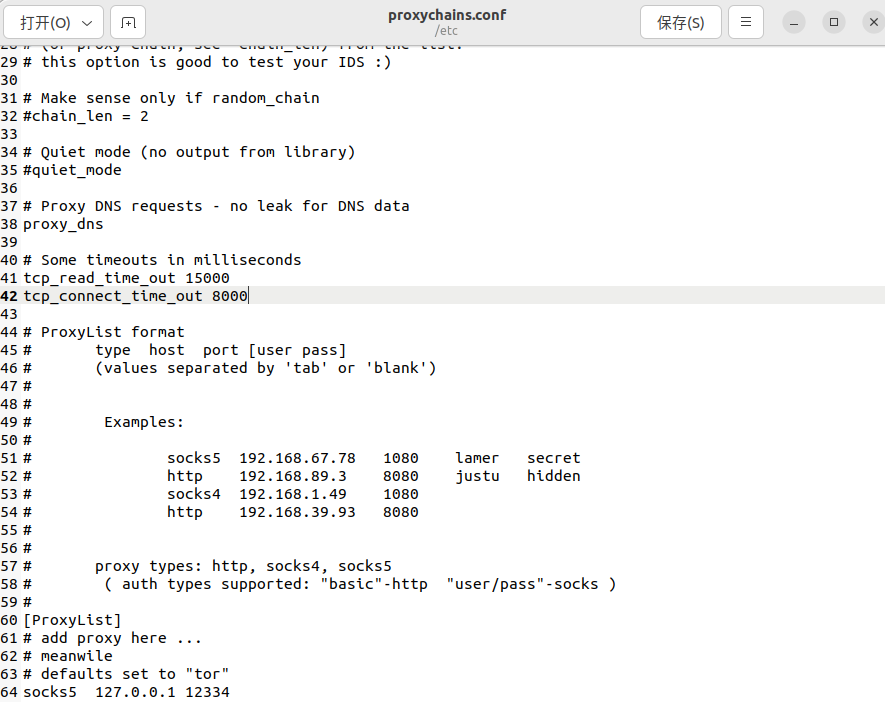
Task: Place cursor on tcp_read_time_out 15000
Action: pyautogui.click(x=126, y=278)
